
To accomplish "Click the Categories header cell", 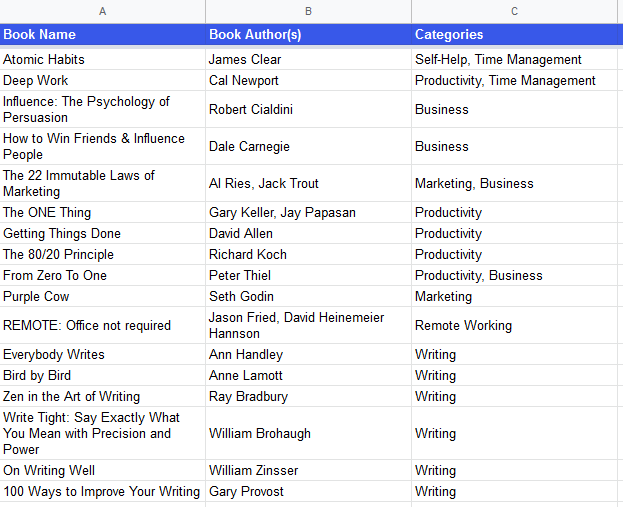I will pos(514,35).
